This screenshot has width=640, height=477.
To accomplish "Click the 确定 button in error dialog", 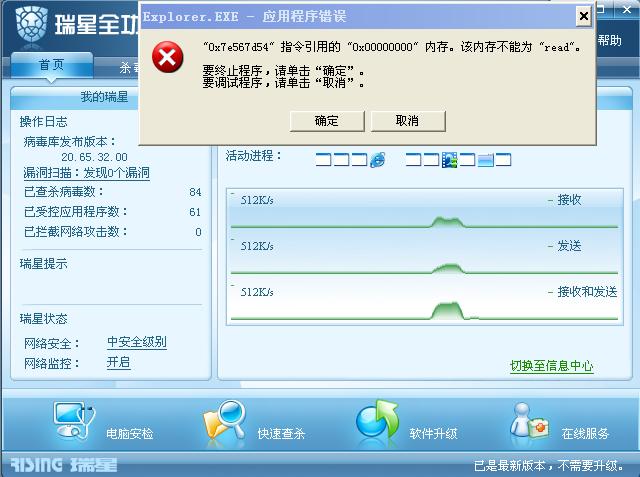I will coord(327,121).
